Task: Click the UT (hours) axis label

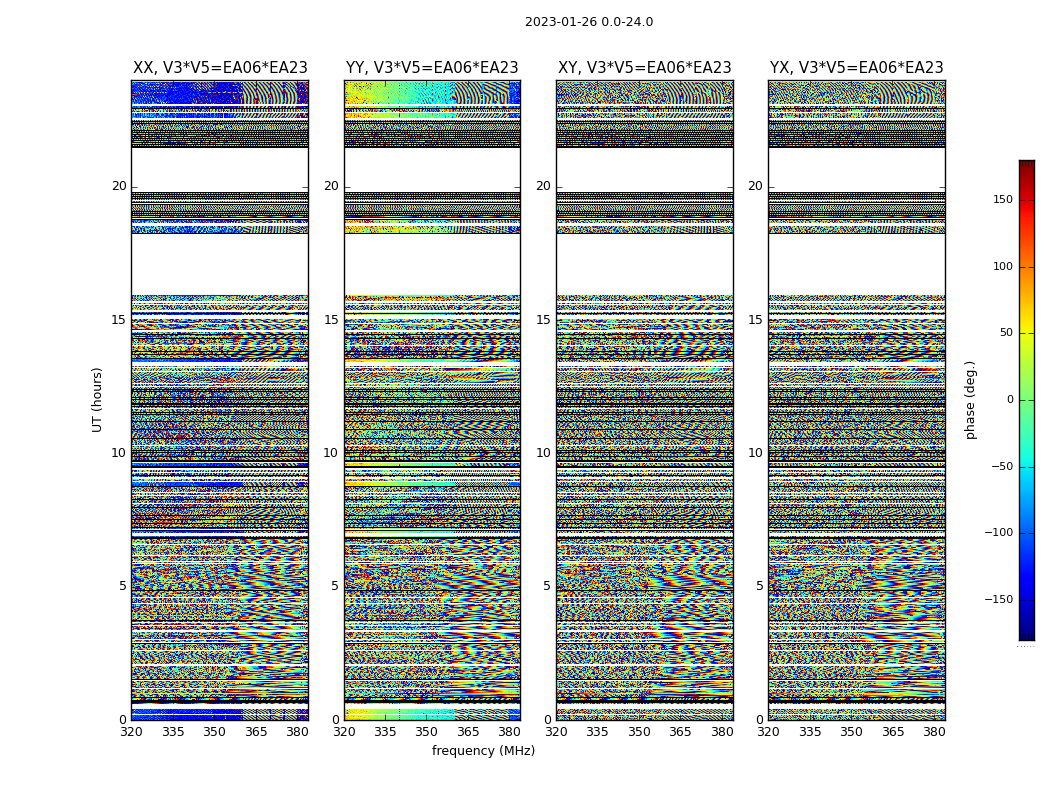Action: (98, 399)
